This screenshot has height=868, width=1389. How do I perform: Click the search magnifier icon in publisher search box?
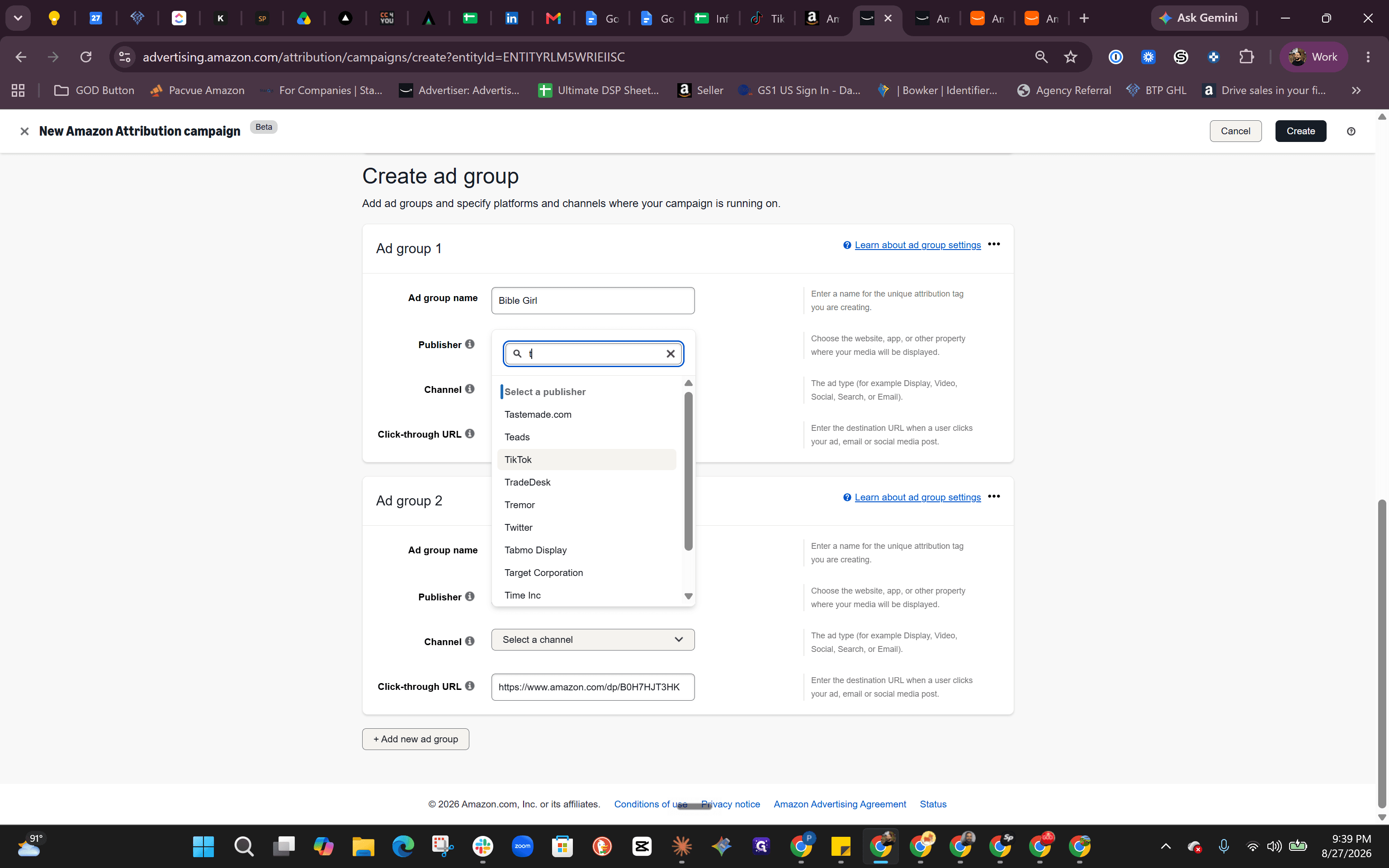517,354
